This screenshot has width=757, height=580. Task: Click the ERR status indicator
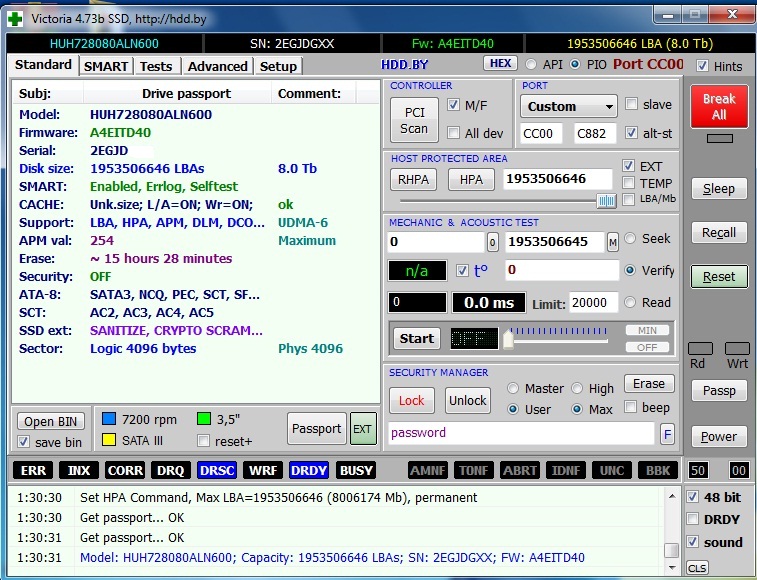tap(33, 470)
